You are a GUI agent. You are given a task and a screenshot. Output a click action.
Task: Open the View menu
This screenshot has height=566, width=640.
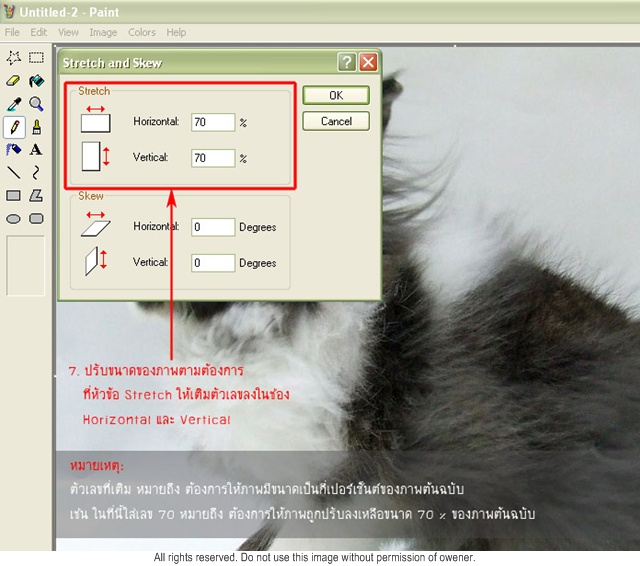68,32
